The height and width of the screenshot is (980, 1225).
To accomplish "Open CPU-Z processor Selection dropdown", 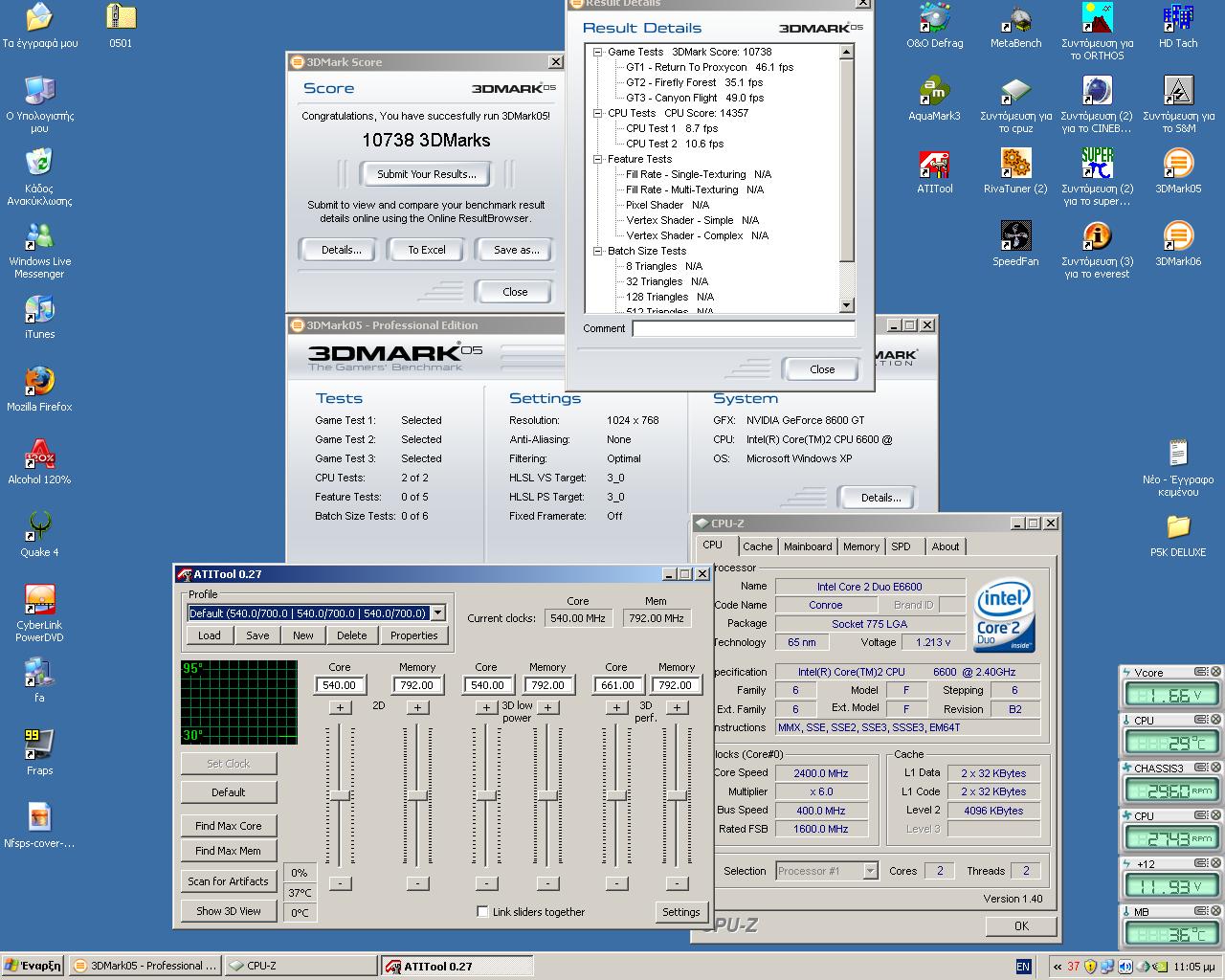I will (870, 871).
